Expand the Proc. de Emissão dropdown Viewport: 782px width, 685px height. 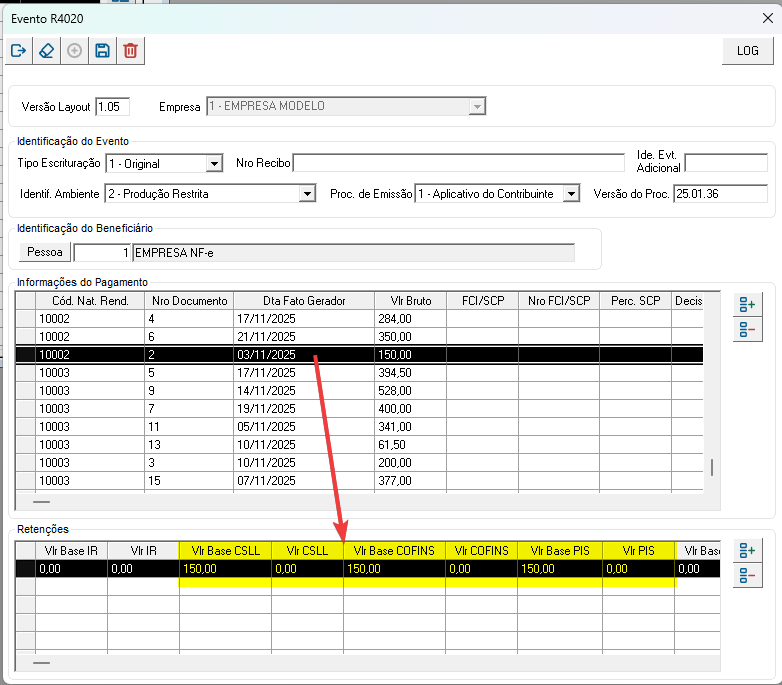pos(571,193)
